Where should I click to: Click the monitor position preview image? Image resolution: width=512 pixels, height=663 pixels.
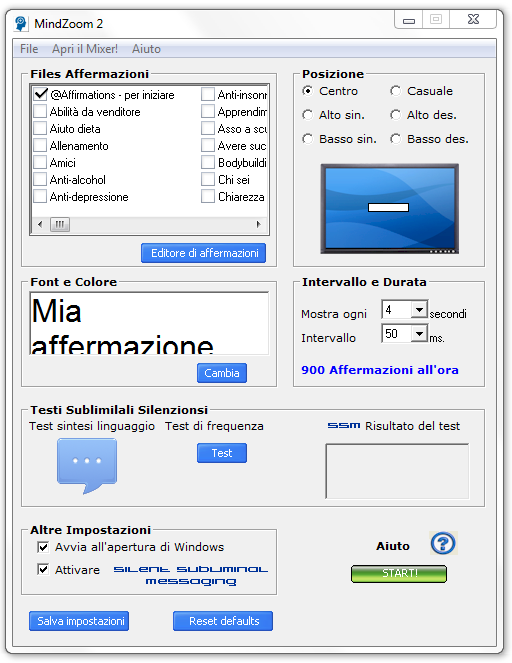(x=389, y=209)
